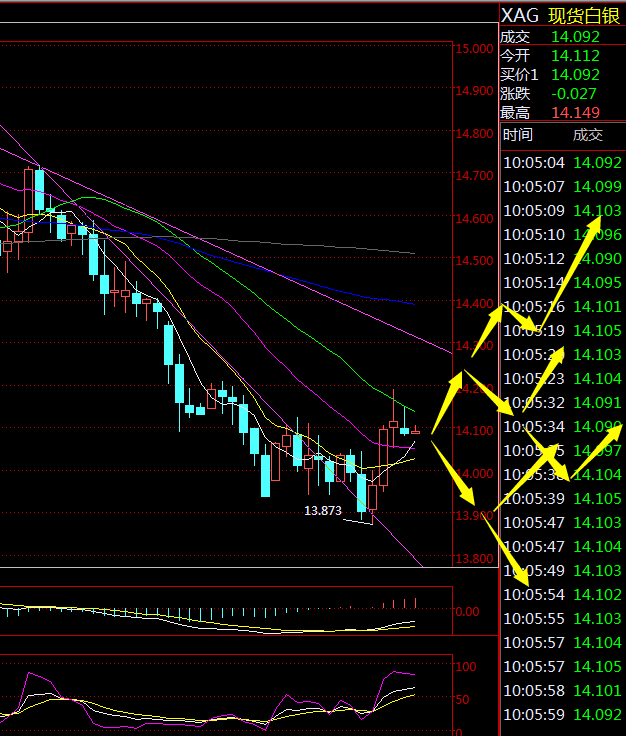This screenshot has width=626, height=736.
Task: Click price 14.101 in the 10:05:58 row
Action: 597,690
